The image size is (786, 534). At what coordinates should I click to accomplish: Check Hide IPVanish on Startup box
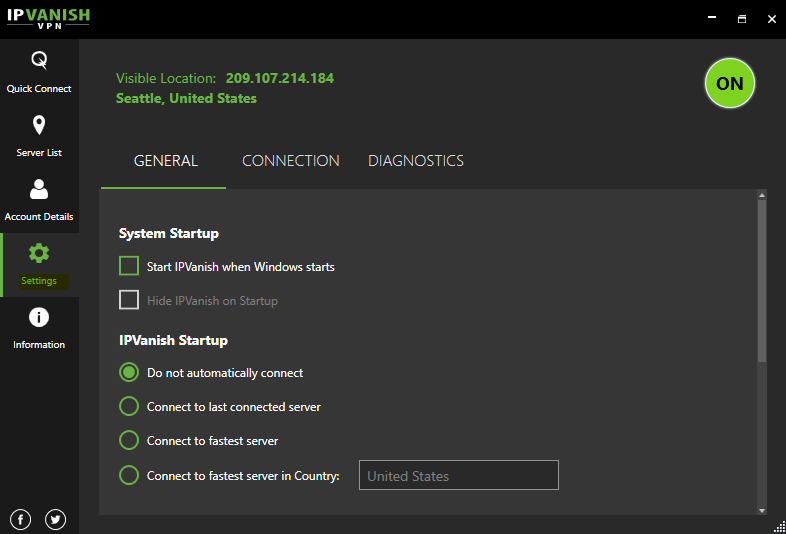pyautogui.click(x=129, y=300)
